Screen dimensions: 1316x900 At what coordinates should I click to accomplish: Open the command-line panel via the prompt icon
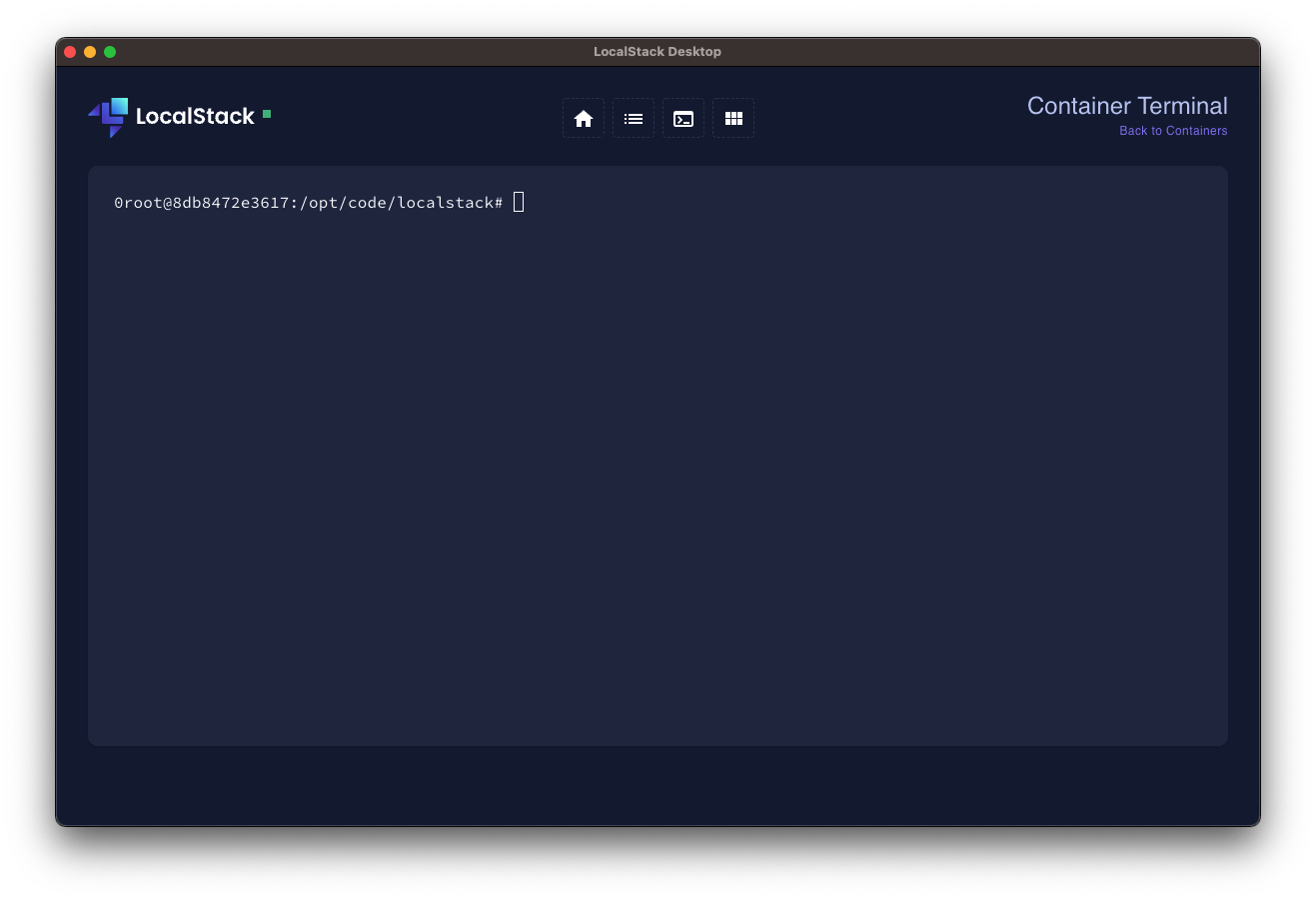tap(682, 117)
